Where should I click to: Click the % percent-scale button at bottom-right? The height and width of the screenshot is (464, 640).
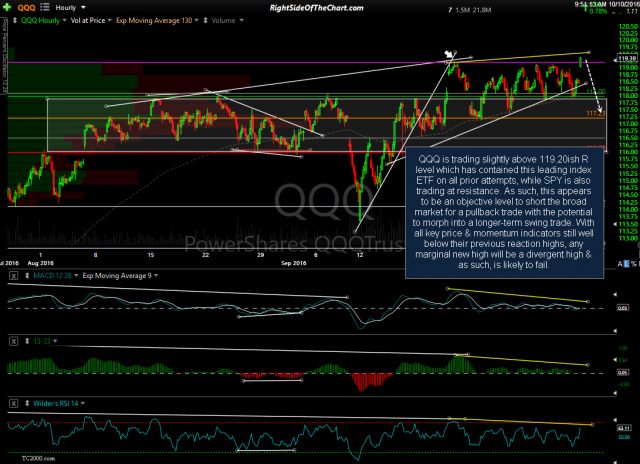(634, 264)
